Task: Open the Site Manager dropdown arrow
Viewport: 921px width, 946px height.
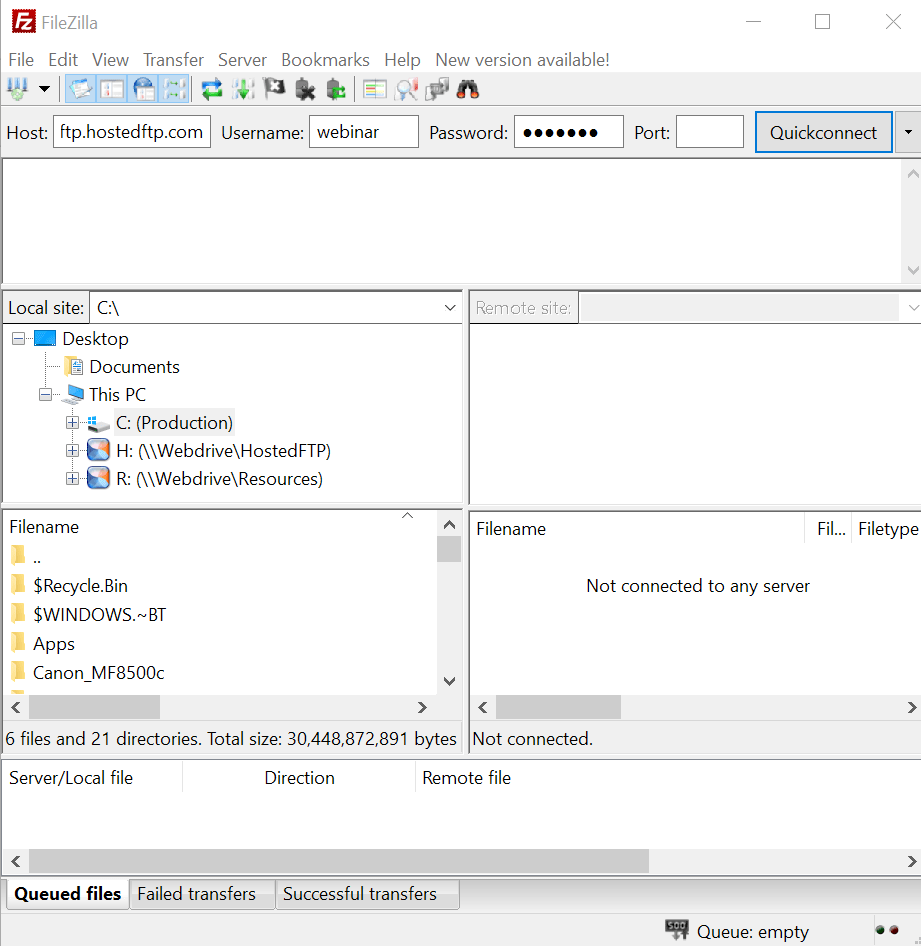Action: click(44, 88)
